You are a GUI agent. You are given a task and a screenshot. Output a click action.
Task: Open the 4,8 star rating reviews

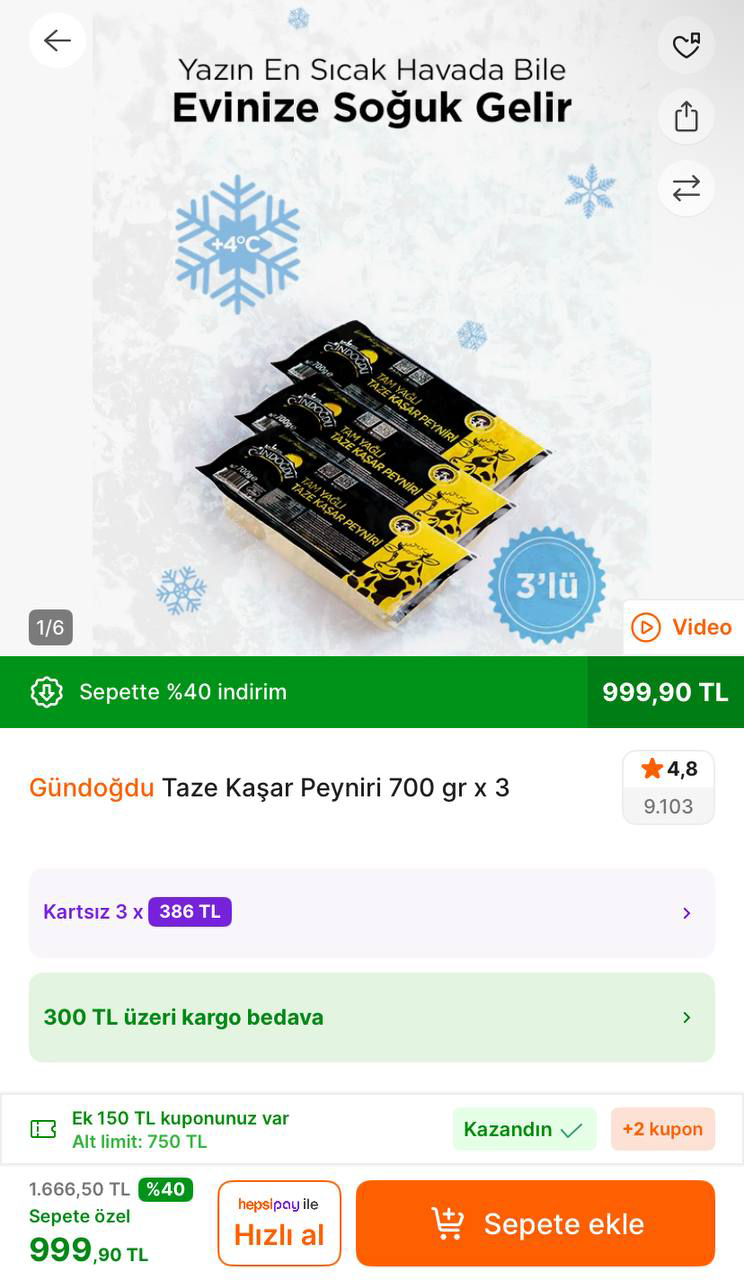(x=668, y=787)
